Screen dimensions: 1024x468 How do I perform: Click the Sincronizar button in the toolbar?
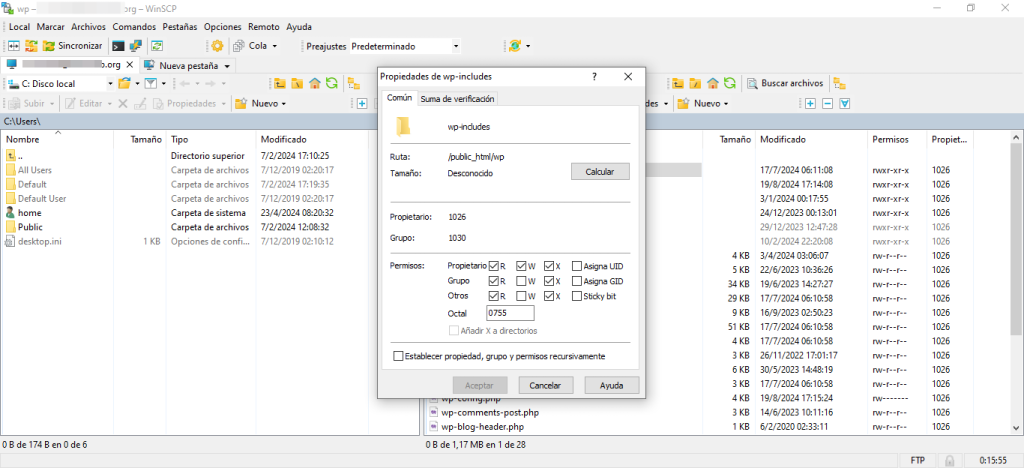coord(73,46)
